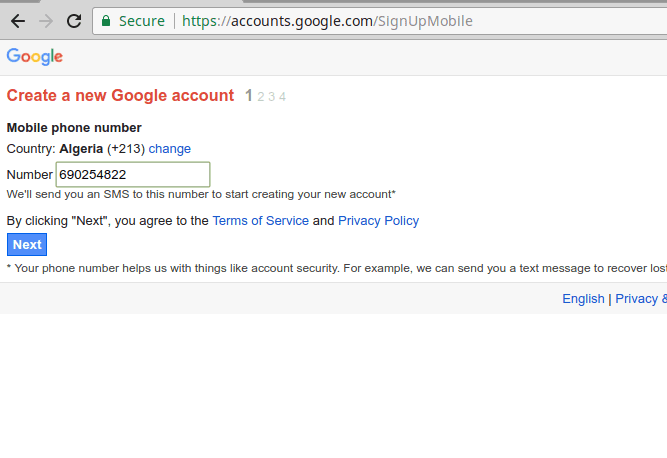The height and width of the screenshot is (458, 667).
Task: Select step 1 indicator in heading
Action: coord(249,96)
